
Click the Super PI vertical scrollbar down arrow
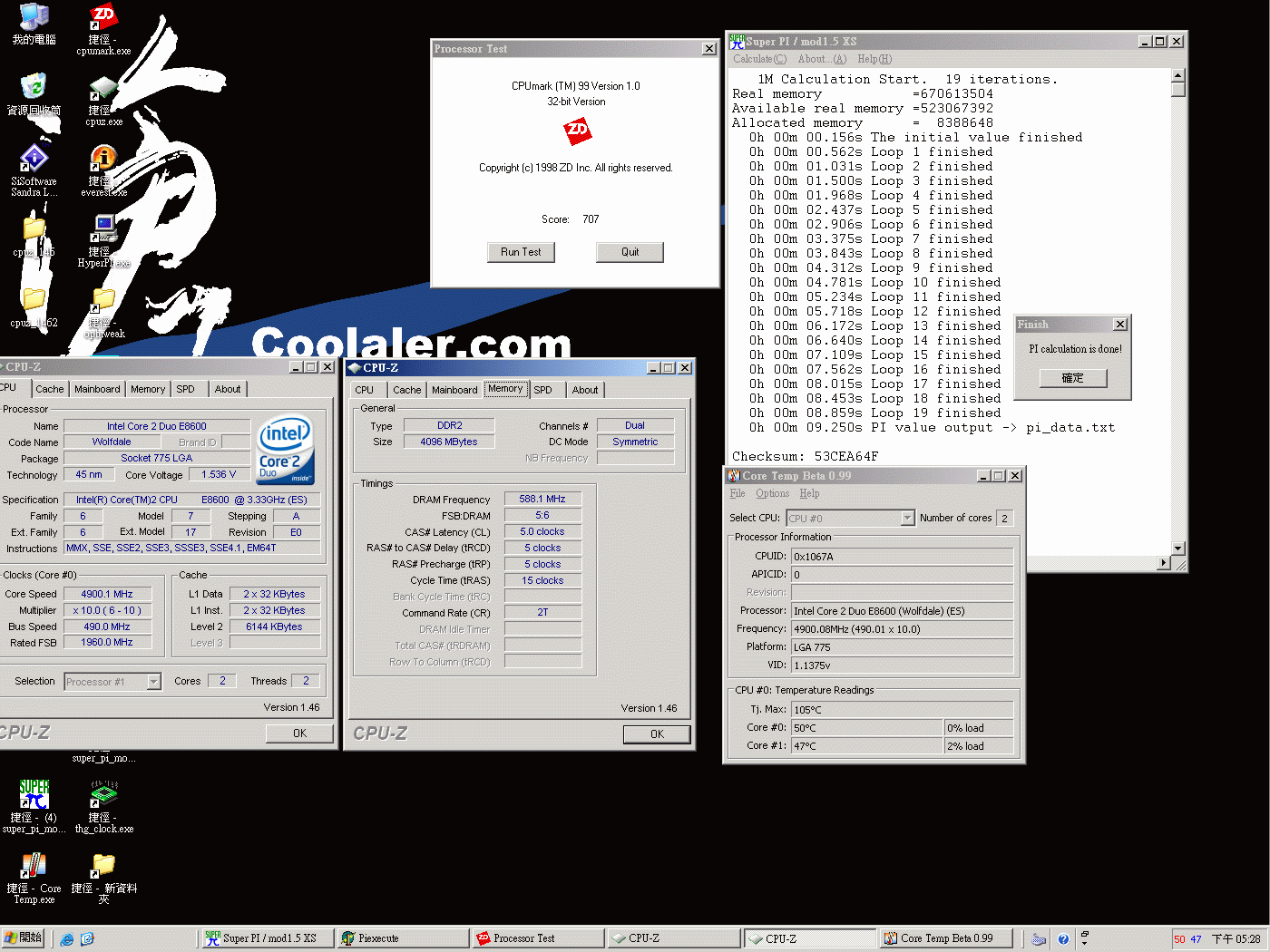click(1178, 549)
